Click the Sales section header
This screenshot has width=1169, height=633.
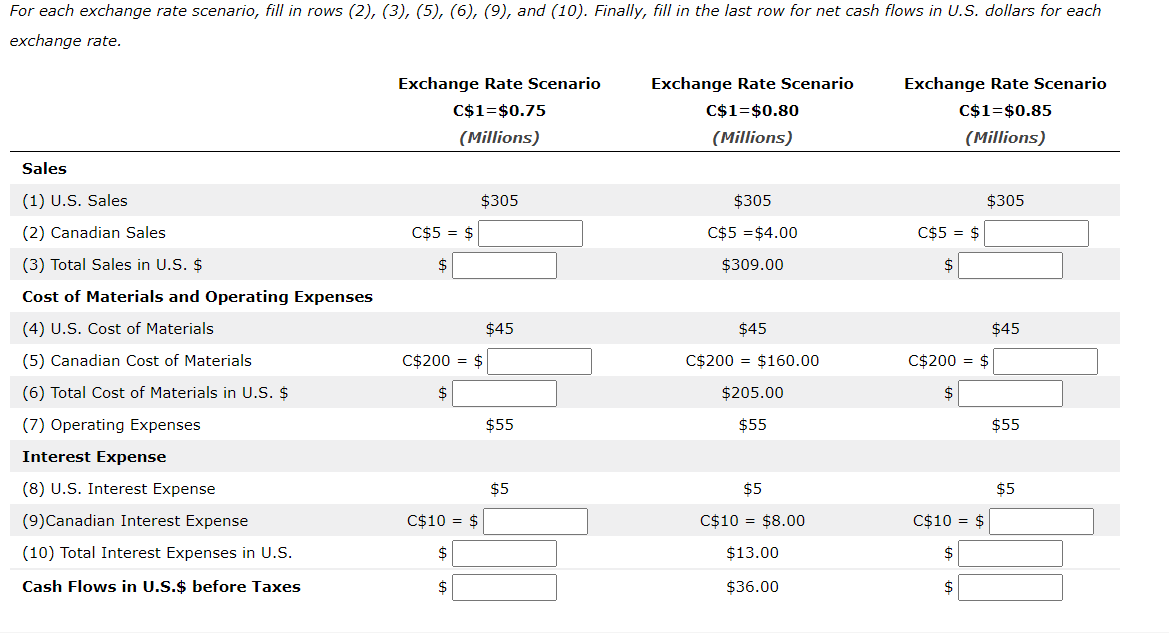click(44, 168)
